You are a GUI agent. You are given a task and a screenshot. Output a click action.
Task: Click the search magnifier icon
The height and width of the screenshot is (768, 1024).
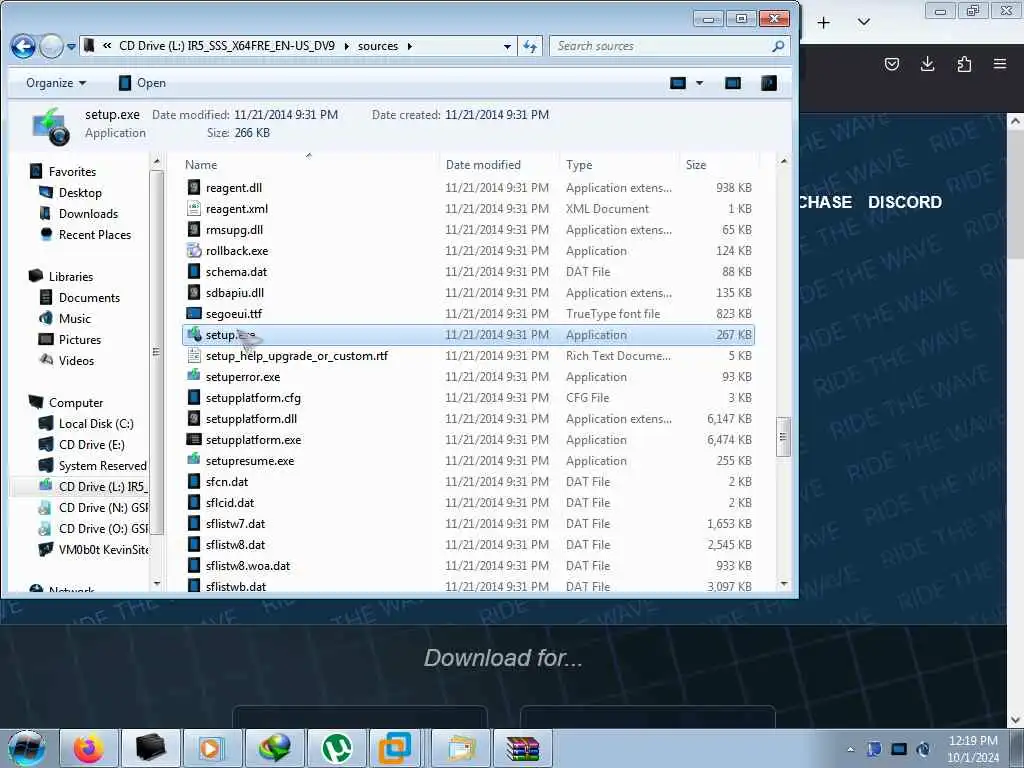778,46
